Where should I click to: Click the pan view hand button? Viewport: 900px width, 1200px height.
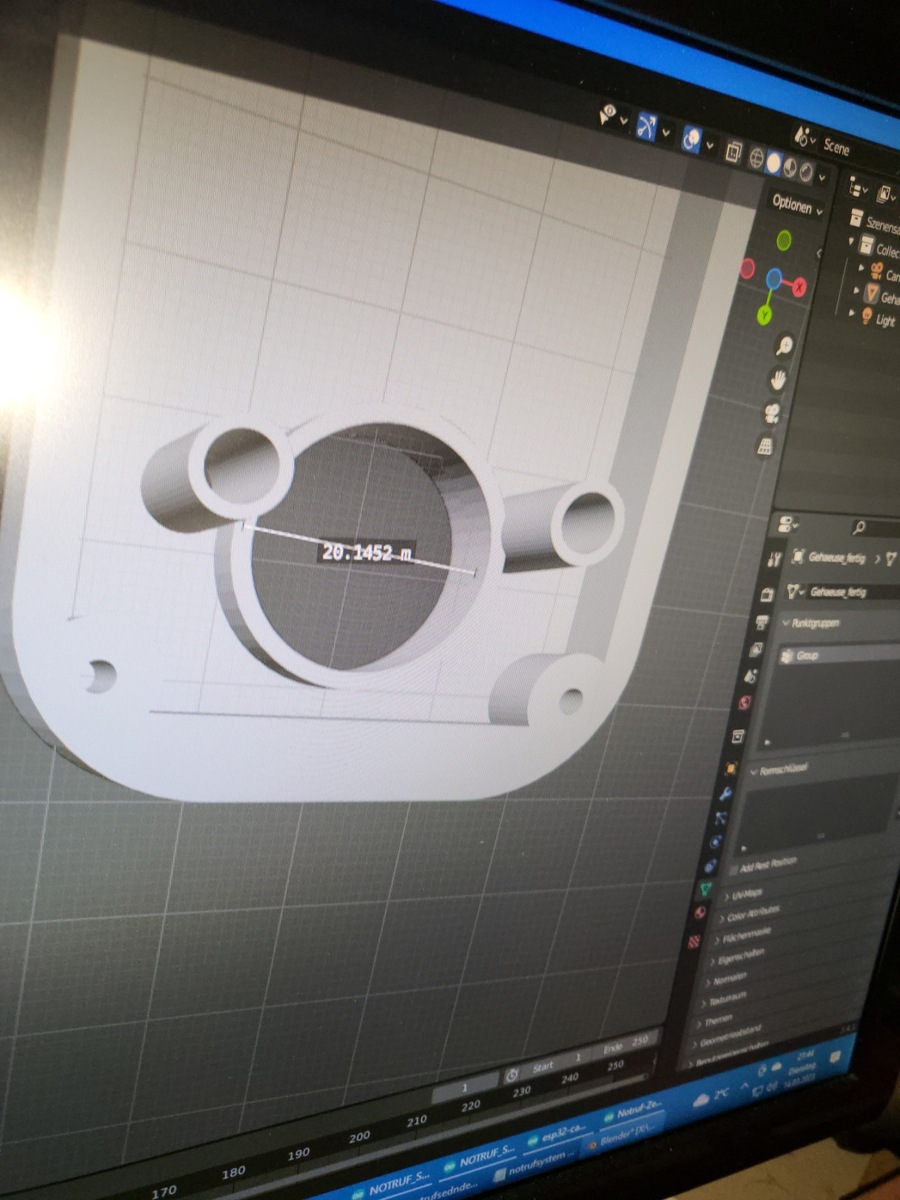coord(778,380)
